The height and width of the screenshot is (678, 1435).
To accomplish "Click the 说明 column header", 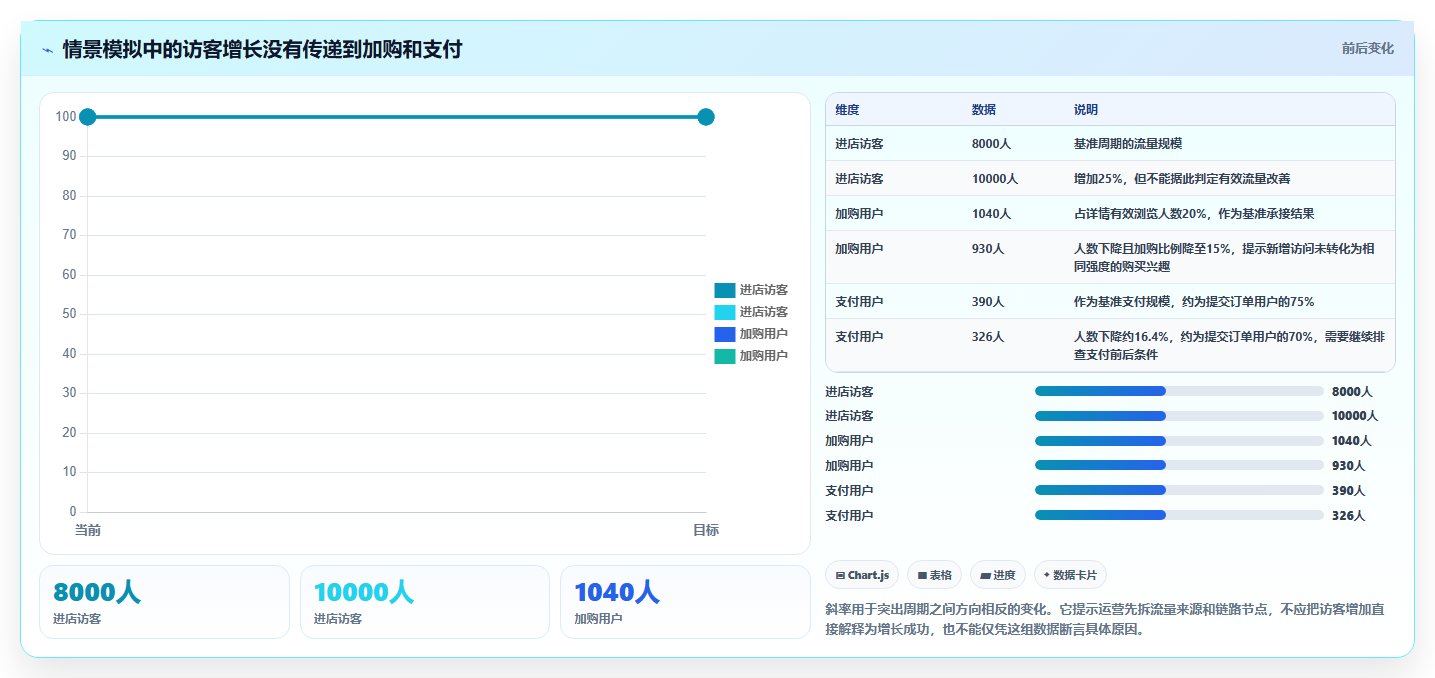I will (x=1085, y=110).
